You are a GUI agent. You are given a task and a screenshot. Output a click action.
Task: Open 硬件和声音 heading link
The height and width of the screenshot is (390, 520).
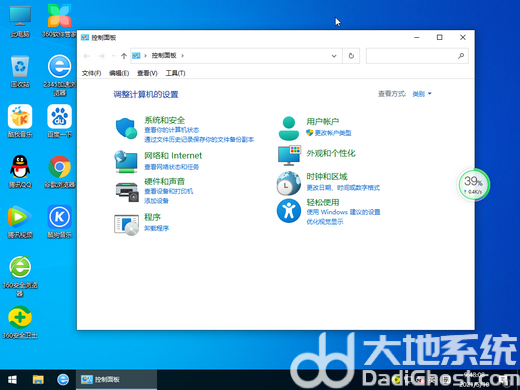(x=164, y=181)
